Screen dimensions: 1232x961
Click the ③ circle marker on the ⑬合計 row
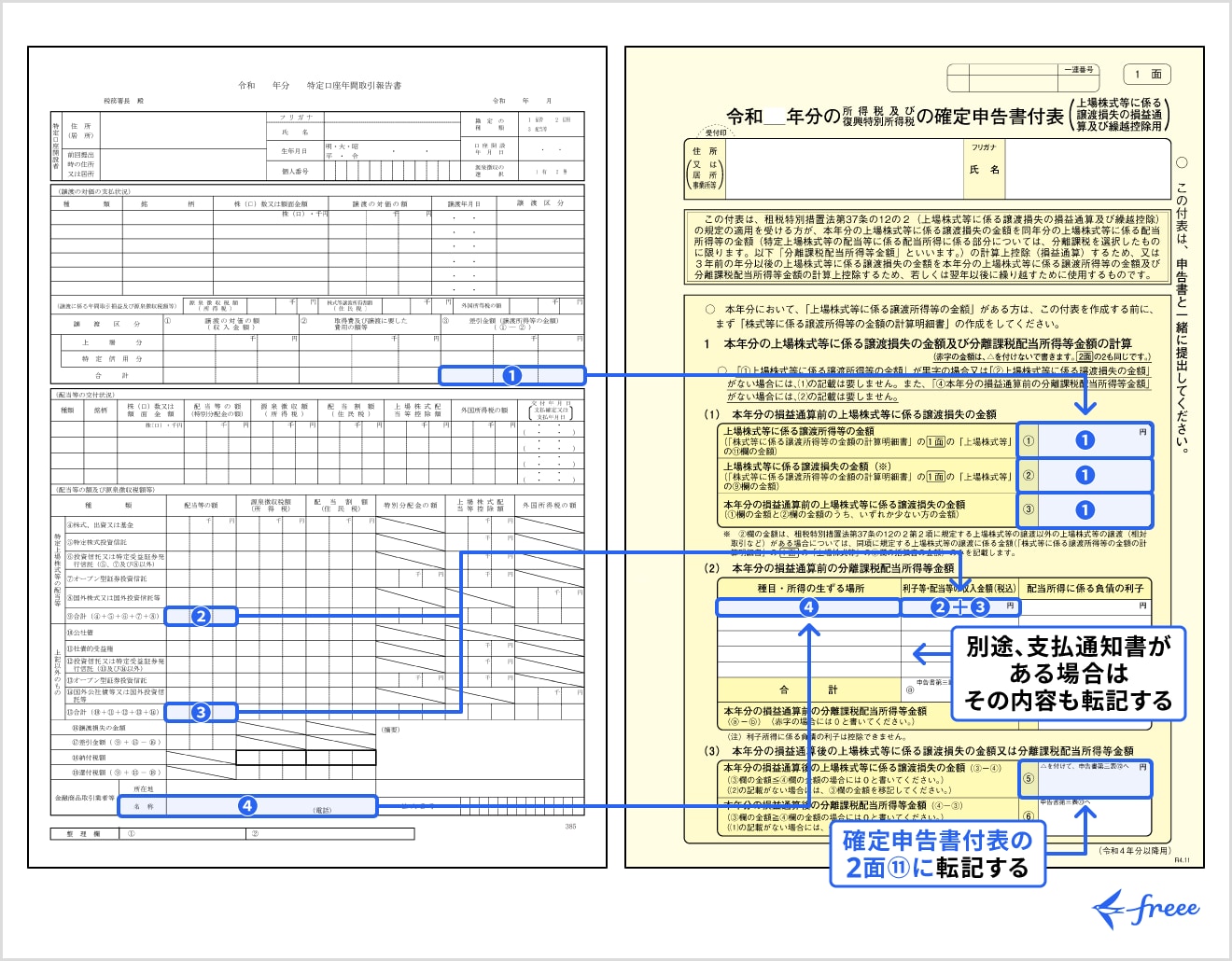(200, 712)
